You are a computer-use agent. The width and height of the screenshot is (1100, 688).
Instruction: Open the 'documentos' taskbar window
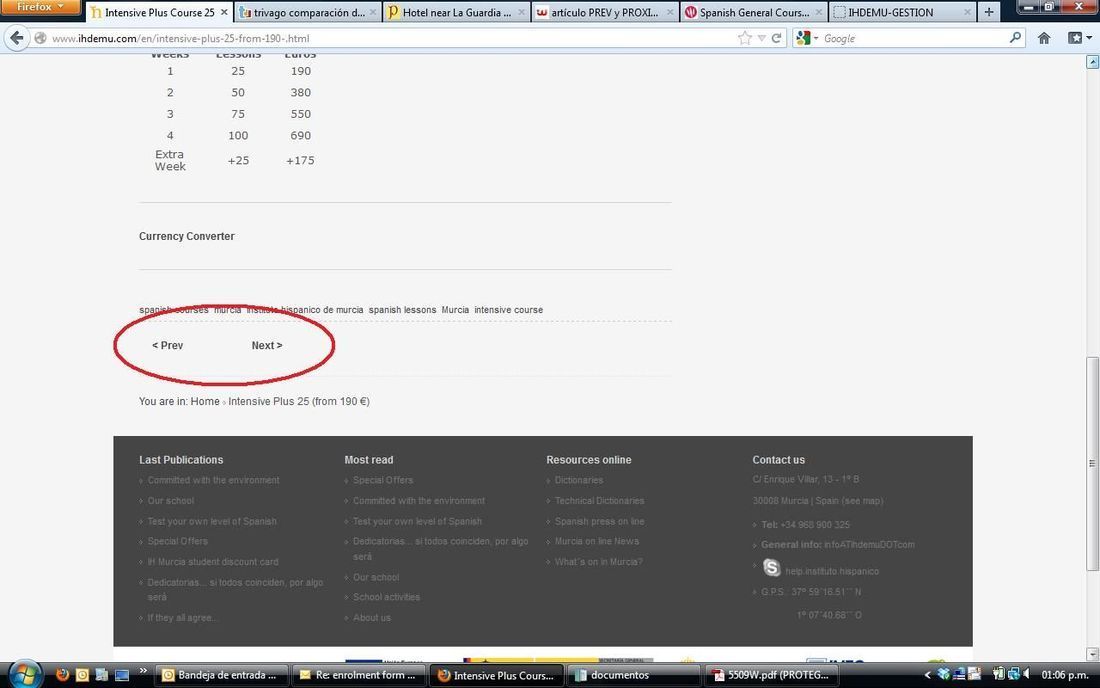coord(634,675)
